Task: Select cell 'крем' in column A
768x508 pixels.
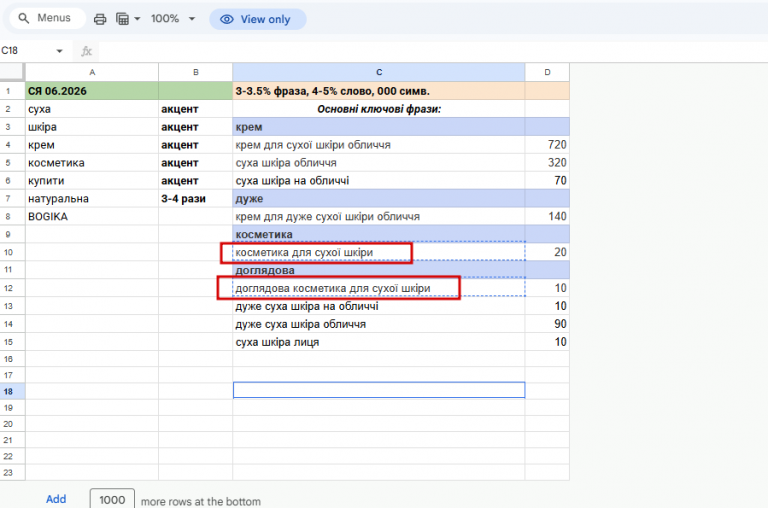Action: (92, 145)
